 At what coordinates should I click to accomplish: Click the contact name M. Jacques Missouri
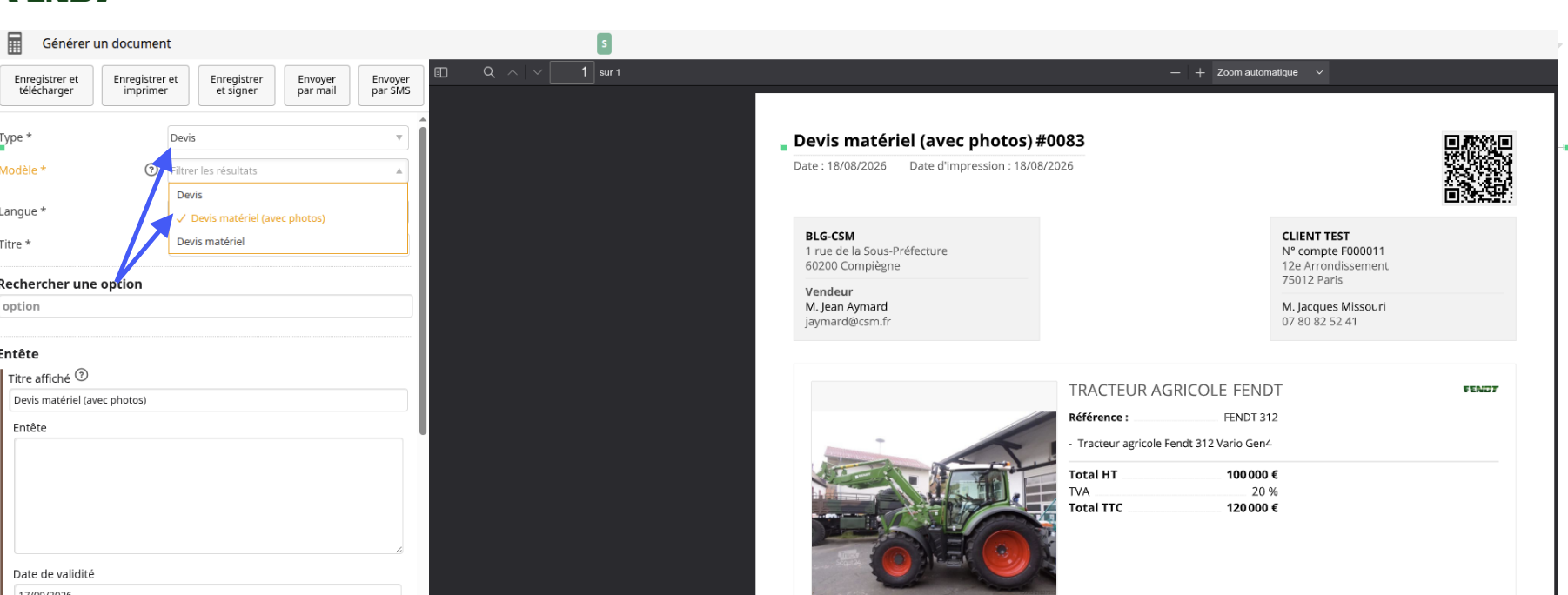(x=1334, y=307)
